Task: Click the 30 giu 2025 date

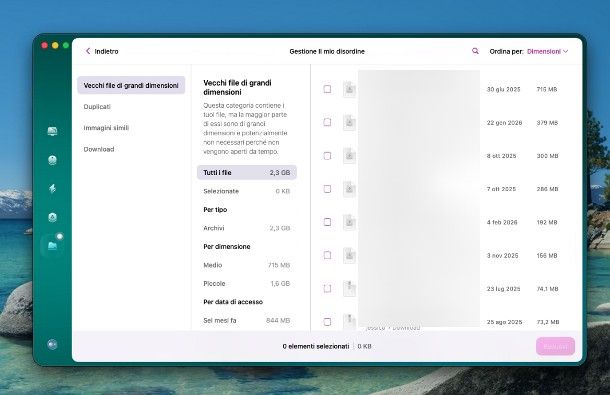Action: [503, 89]
